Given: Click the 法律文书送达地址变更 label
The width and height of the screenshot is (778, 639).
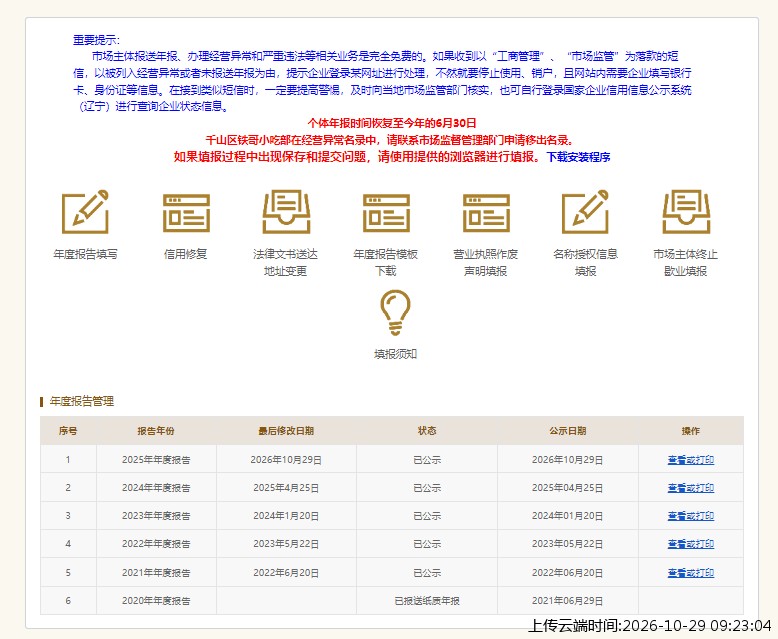Looking at the screenshot, I should 285,262.
